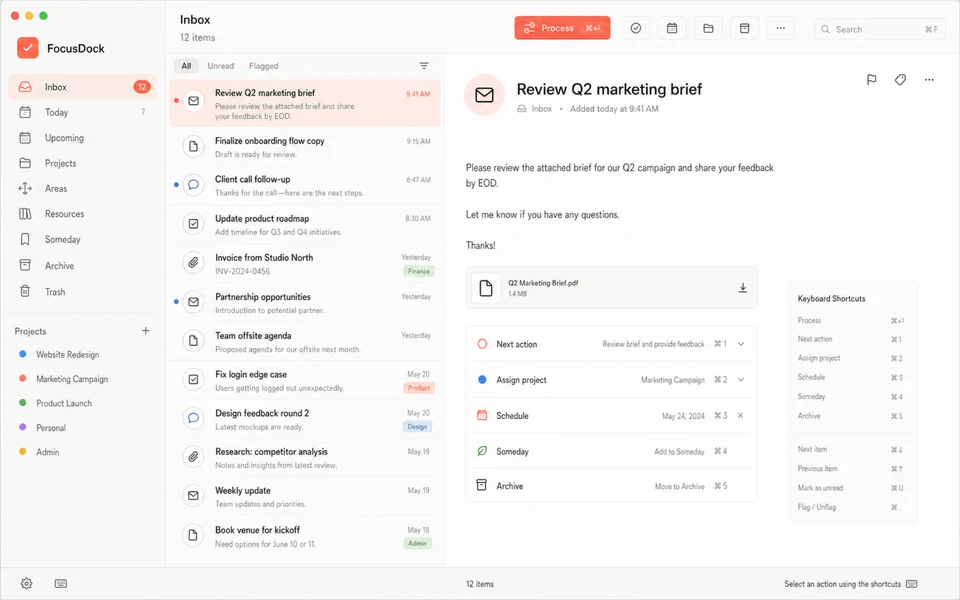Expand the Next action dropdown chevron
Image resolution: width=960 pixels, height=600 pixels.
[x=741, y=344]
